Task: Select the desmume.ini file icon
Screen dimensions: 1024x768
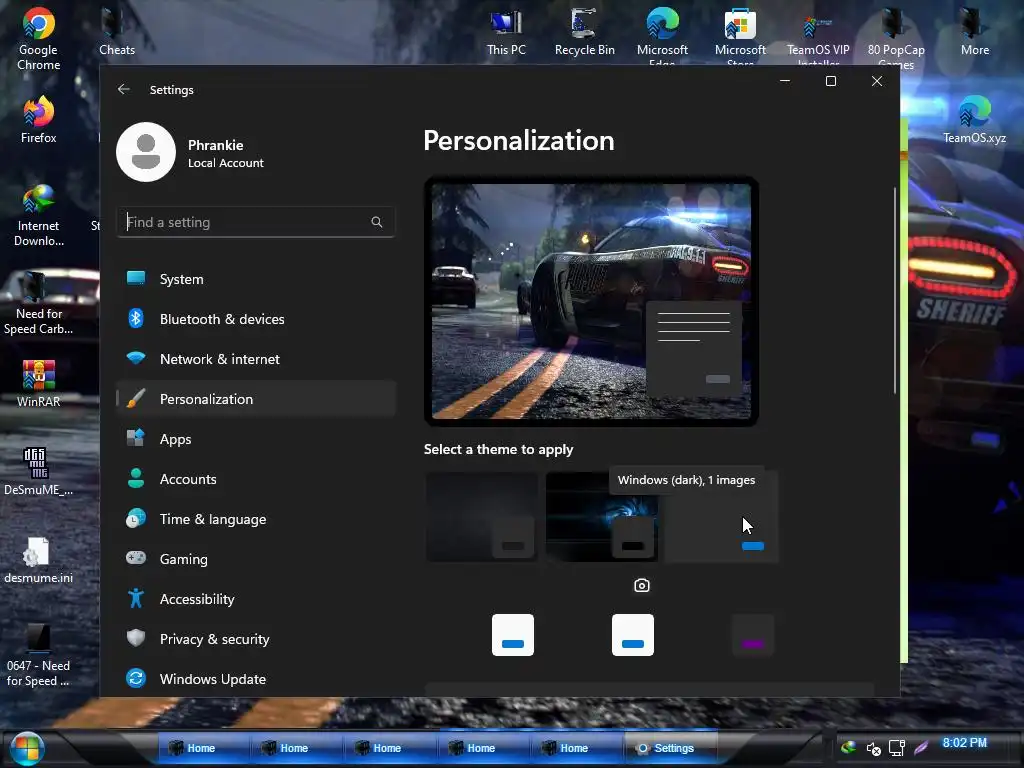Action: pos(39,560)
